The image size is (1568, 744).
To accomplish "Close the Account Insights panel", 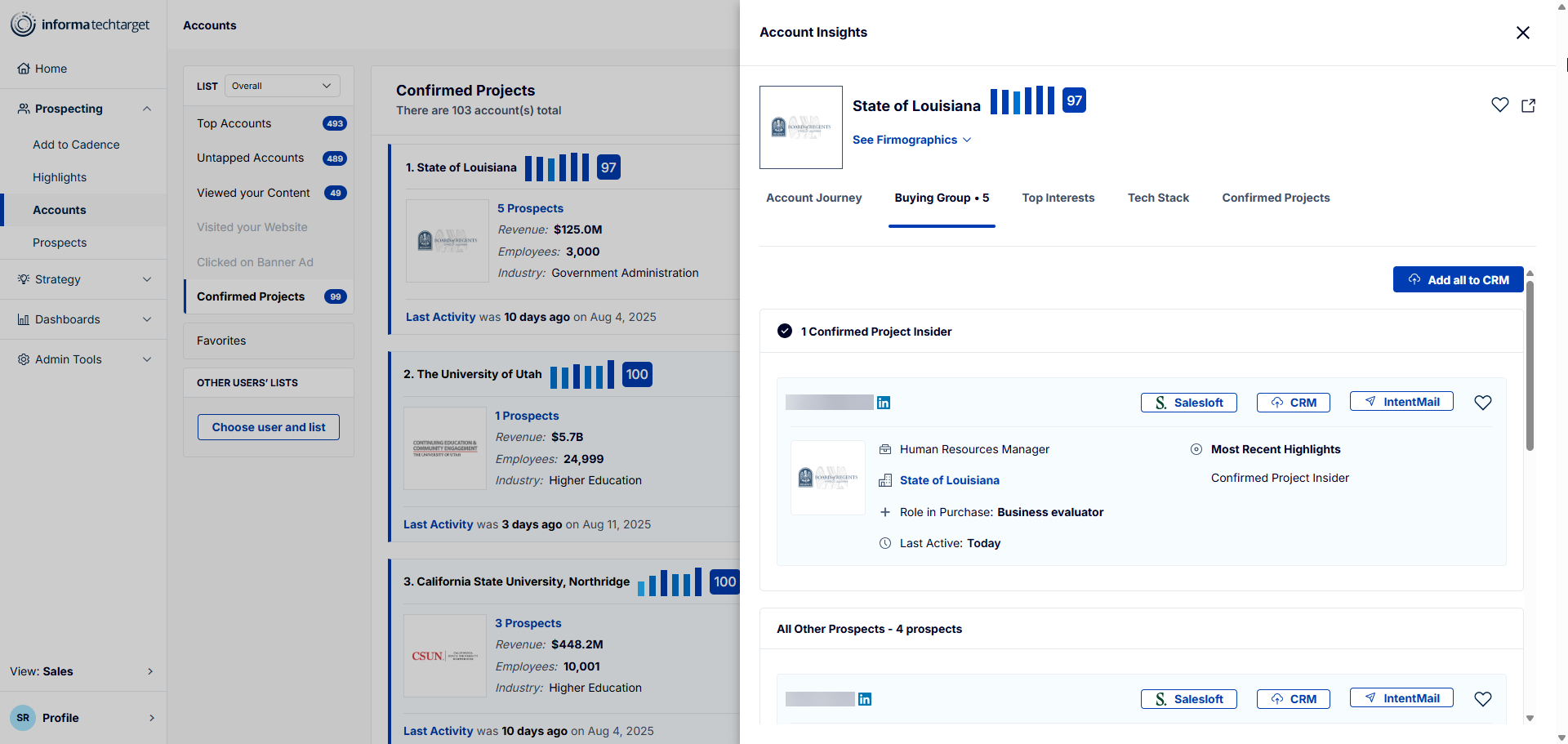I will [x=1522, y=33].
